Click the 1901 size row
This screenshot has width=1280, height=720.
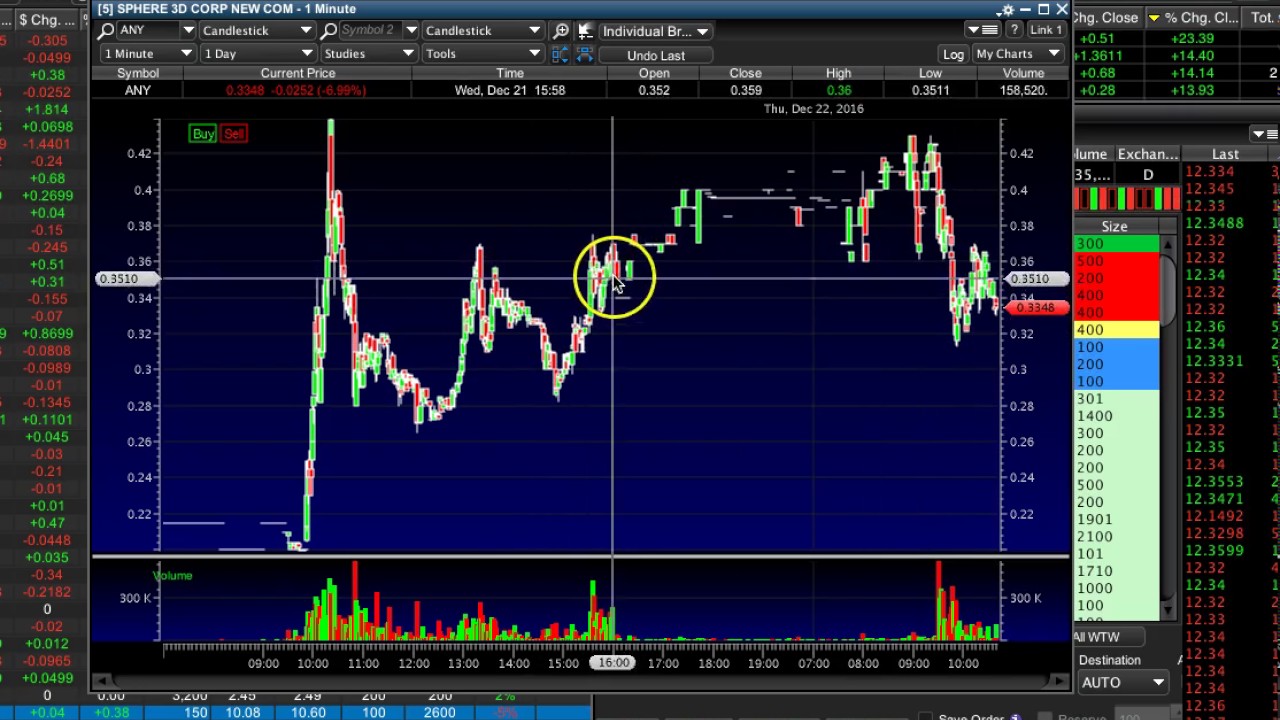(1115, 519)
